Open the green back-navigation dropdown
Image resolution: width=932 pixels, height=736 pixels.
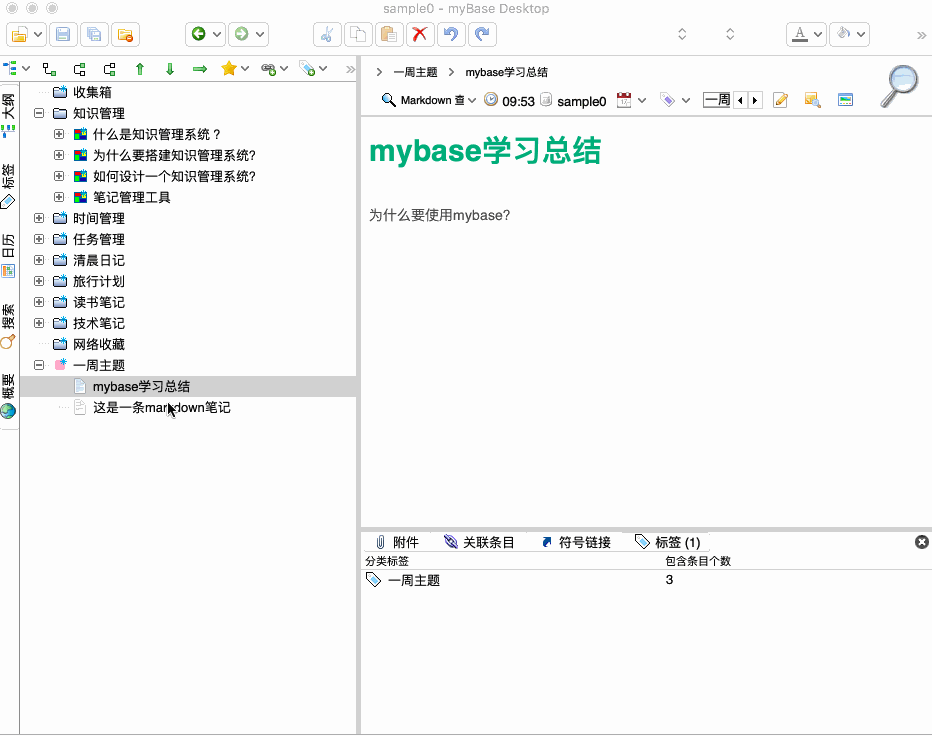click(x=216, y=33)
